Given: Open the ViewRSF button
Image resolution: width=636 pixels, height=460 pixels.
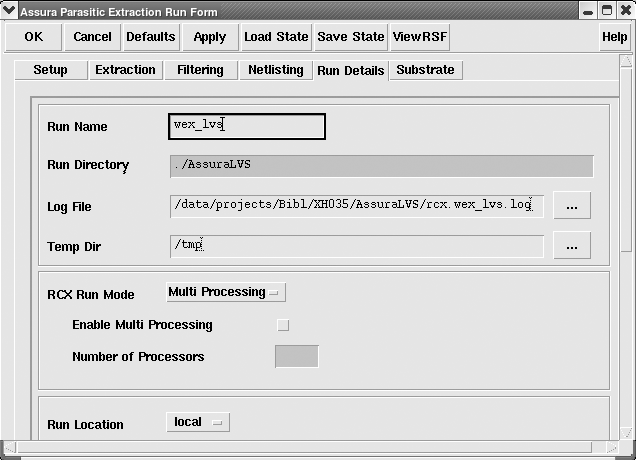Looking at the screenshot, I should click(x=420, y=37).
